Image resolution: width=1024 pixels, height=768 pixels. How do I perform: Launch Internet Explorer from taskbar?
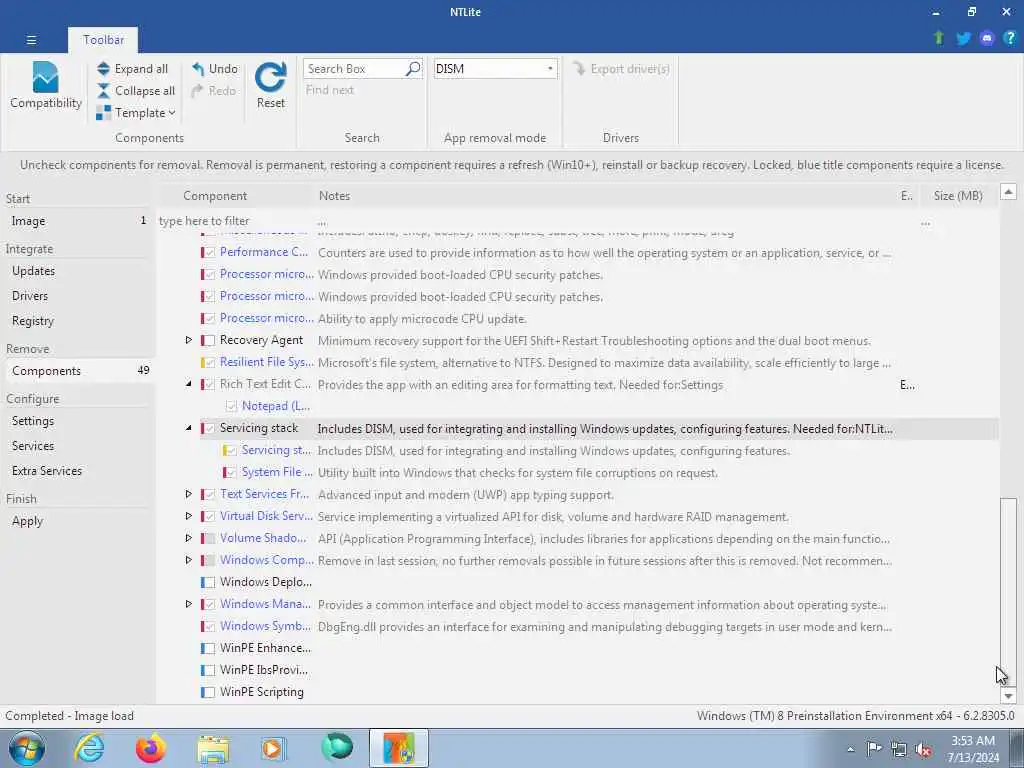(89, 748)
